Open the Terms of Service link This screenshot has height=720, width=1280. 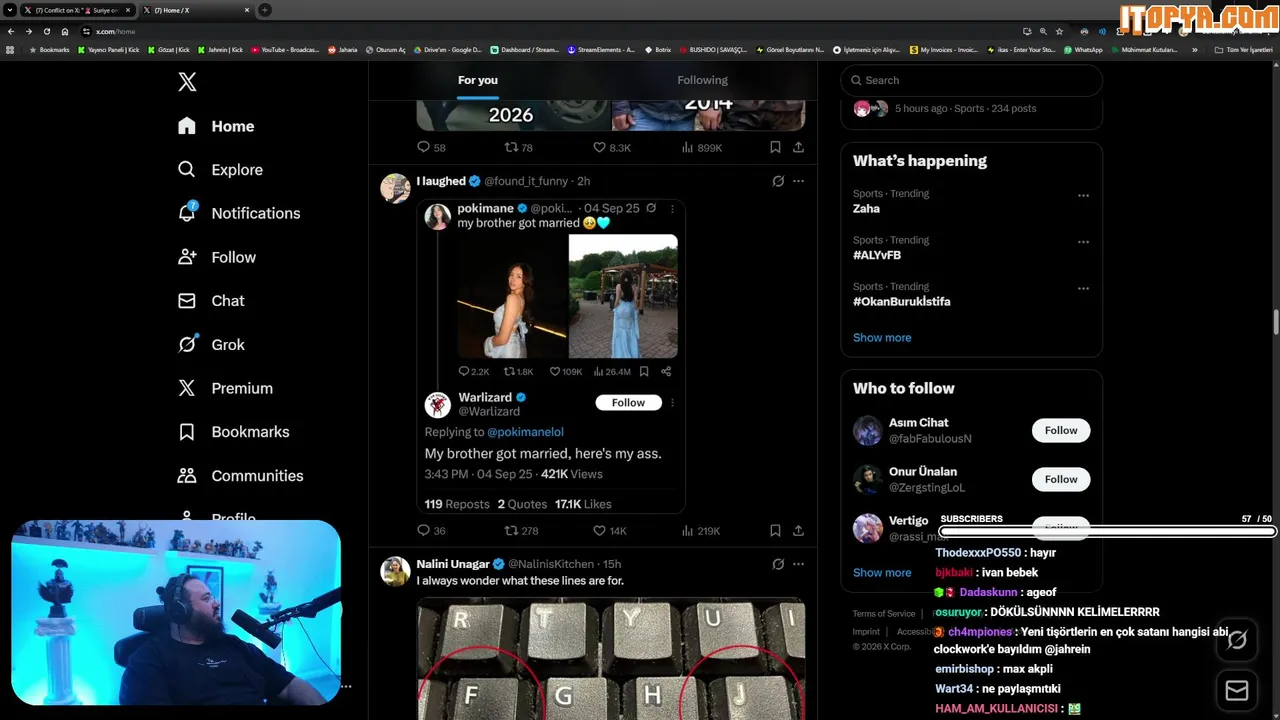coord(884,614)
